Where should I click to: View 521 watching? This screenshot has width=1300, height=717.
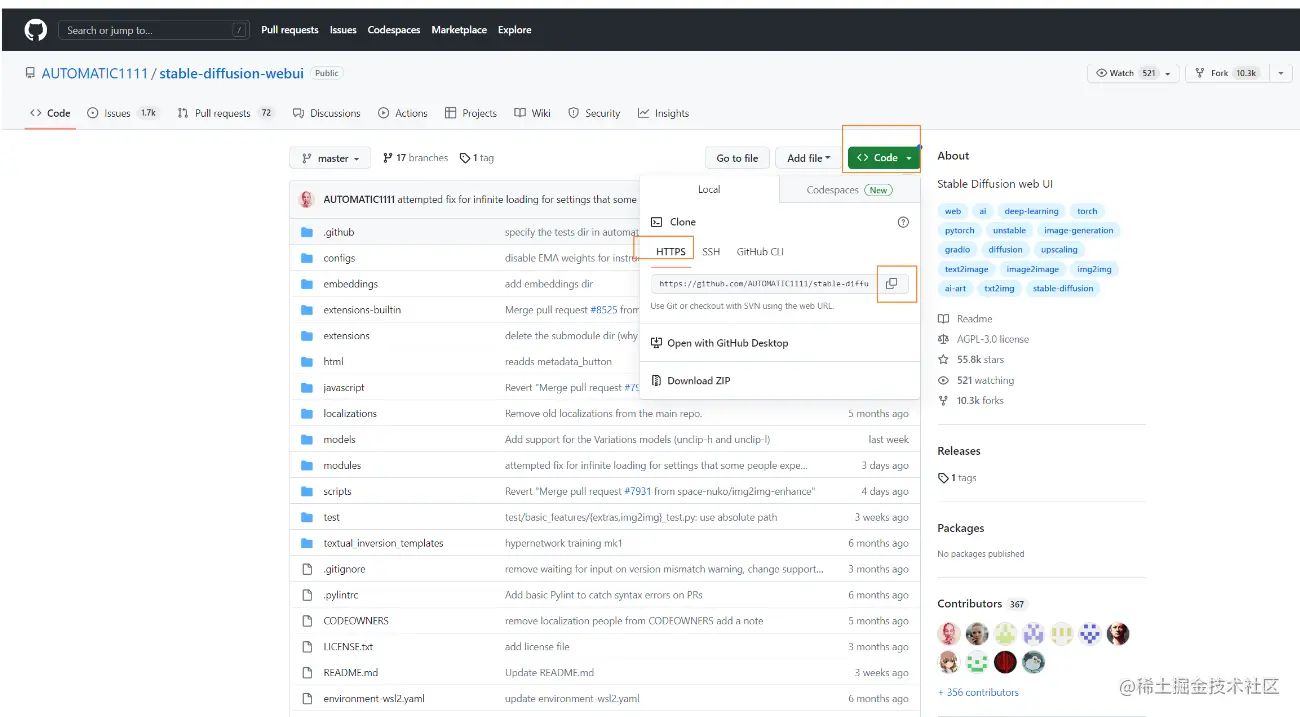click(976, 380)
